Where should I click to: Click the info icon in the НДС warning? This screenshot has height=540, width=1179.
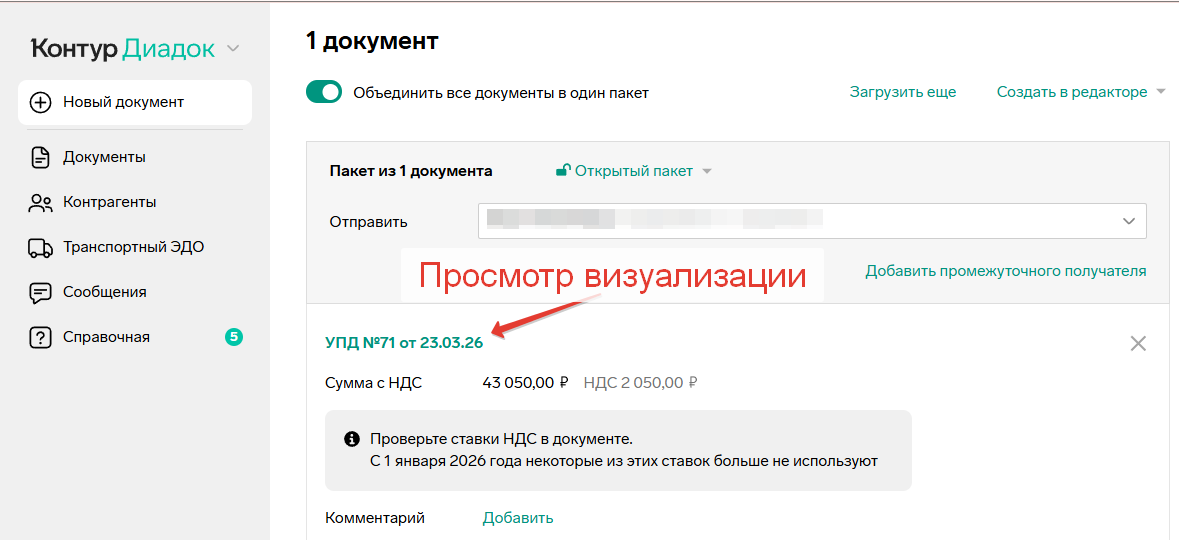(x=350, y=438)
